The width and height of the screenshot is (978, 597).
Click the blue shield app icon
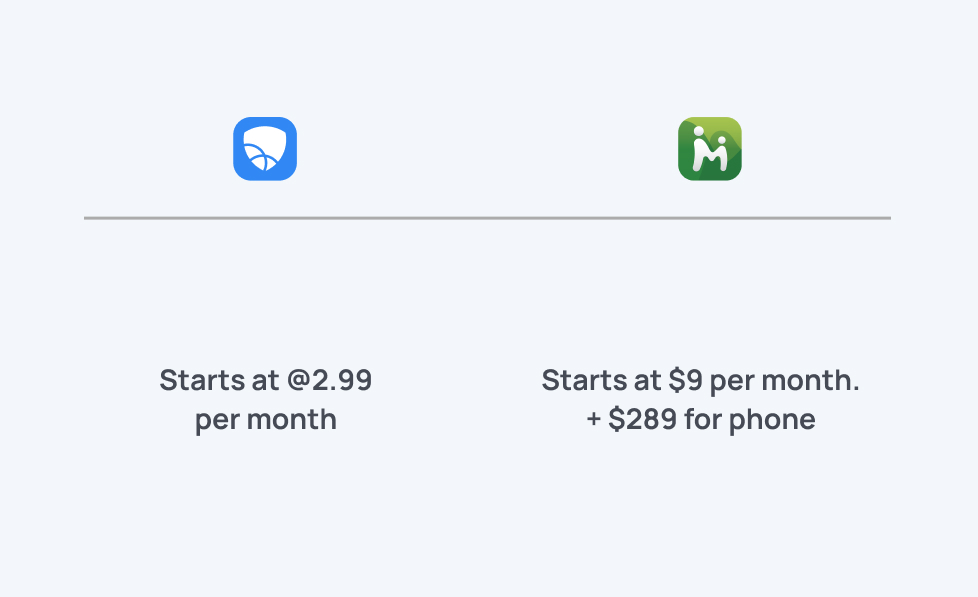[x=265, y=149]
